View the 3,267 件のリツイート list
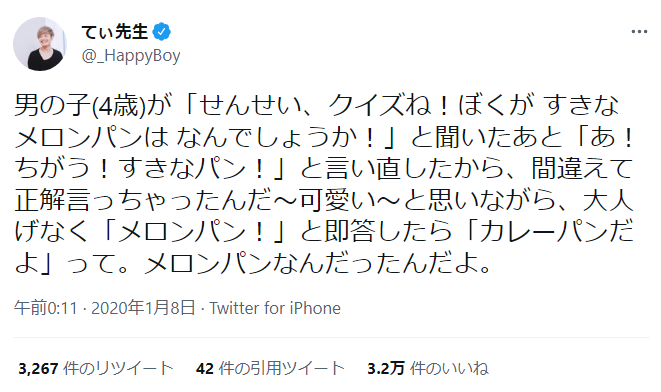The height and width of the screenshot is (392, 661). [96, 368]
